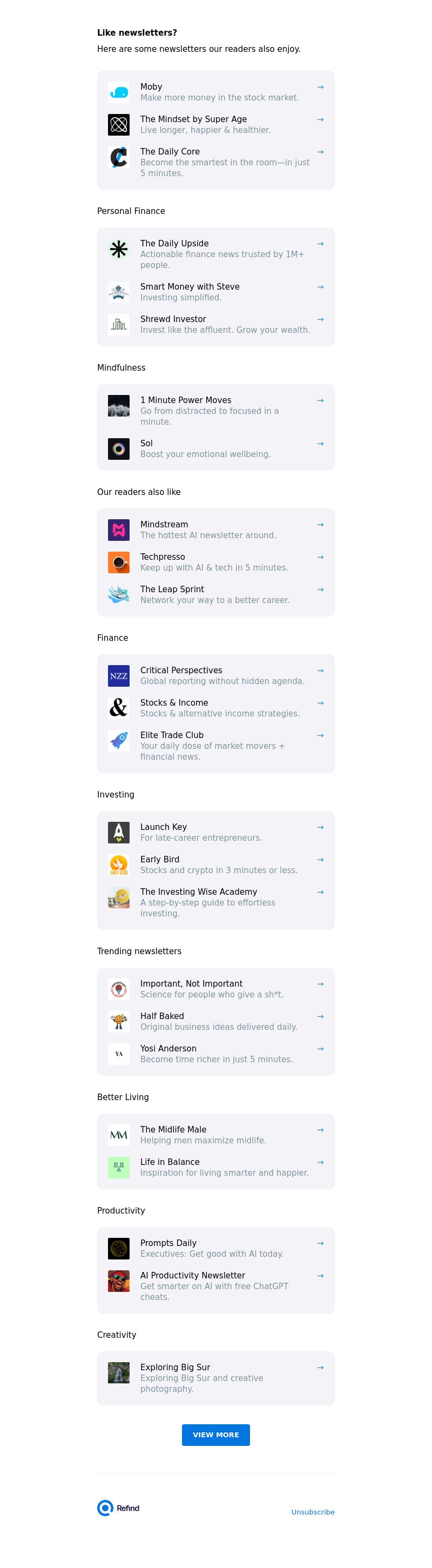The image size is (432, 1568).
Task: Click arrow next to The Daily Core
Action: (x=320, y=152)
